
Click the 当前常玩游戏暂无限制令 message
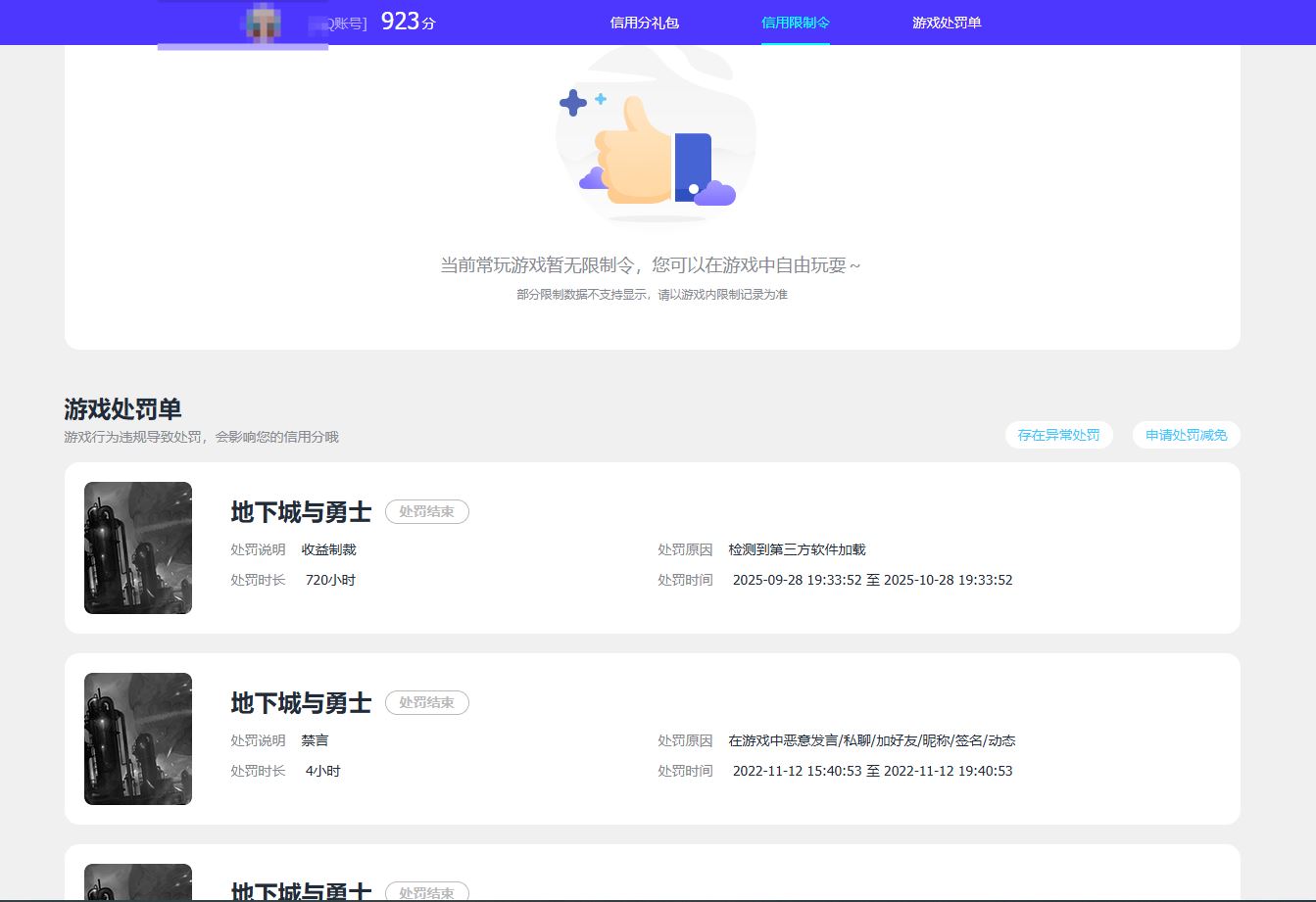coord(651,265)
